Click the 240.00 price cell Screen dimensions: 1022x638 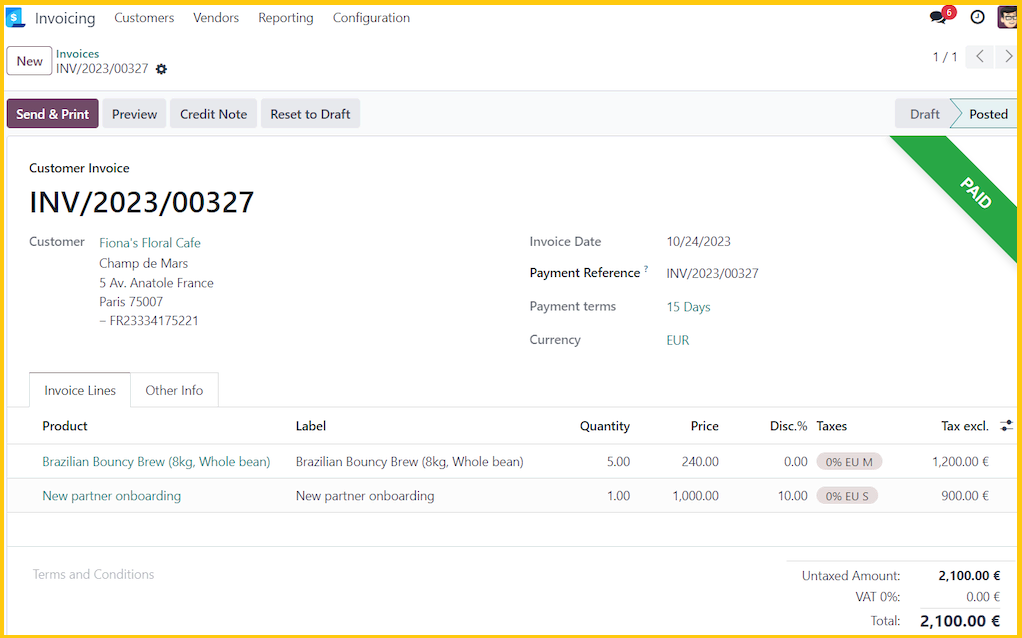click(700, 461)
